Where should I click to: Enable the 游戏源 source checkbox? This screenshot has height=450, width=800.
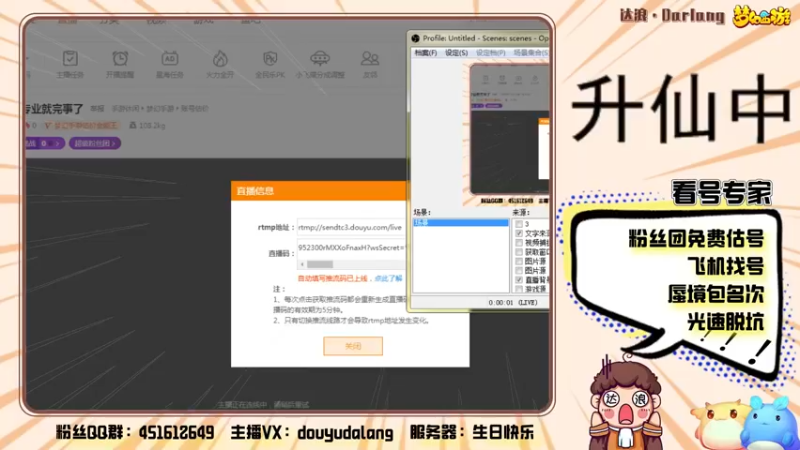coord(519,289)
